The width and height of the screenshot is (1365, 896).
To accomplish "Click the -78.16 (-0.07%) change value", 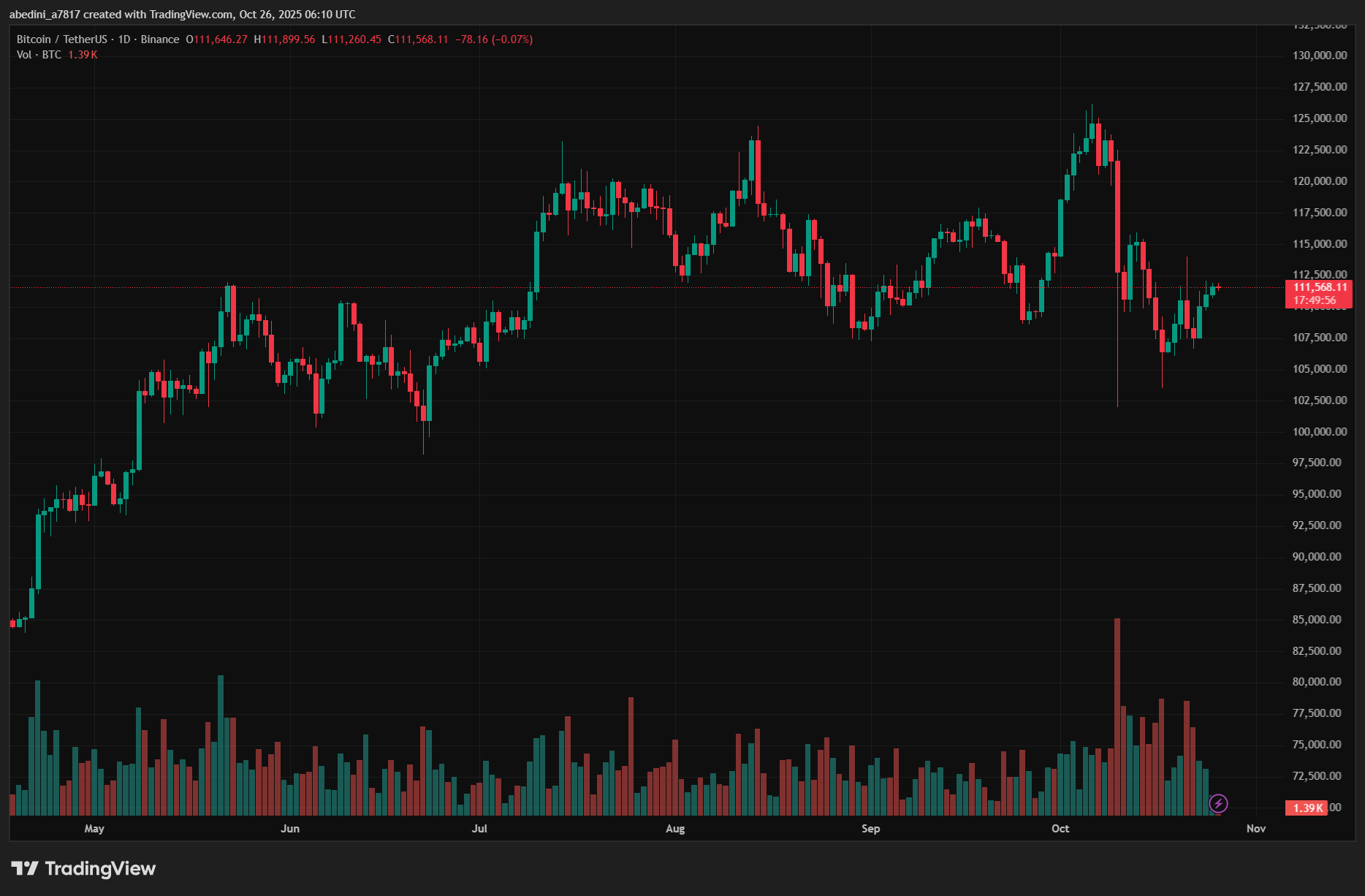I will click(494, 39).
